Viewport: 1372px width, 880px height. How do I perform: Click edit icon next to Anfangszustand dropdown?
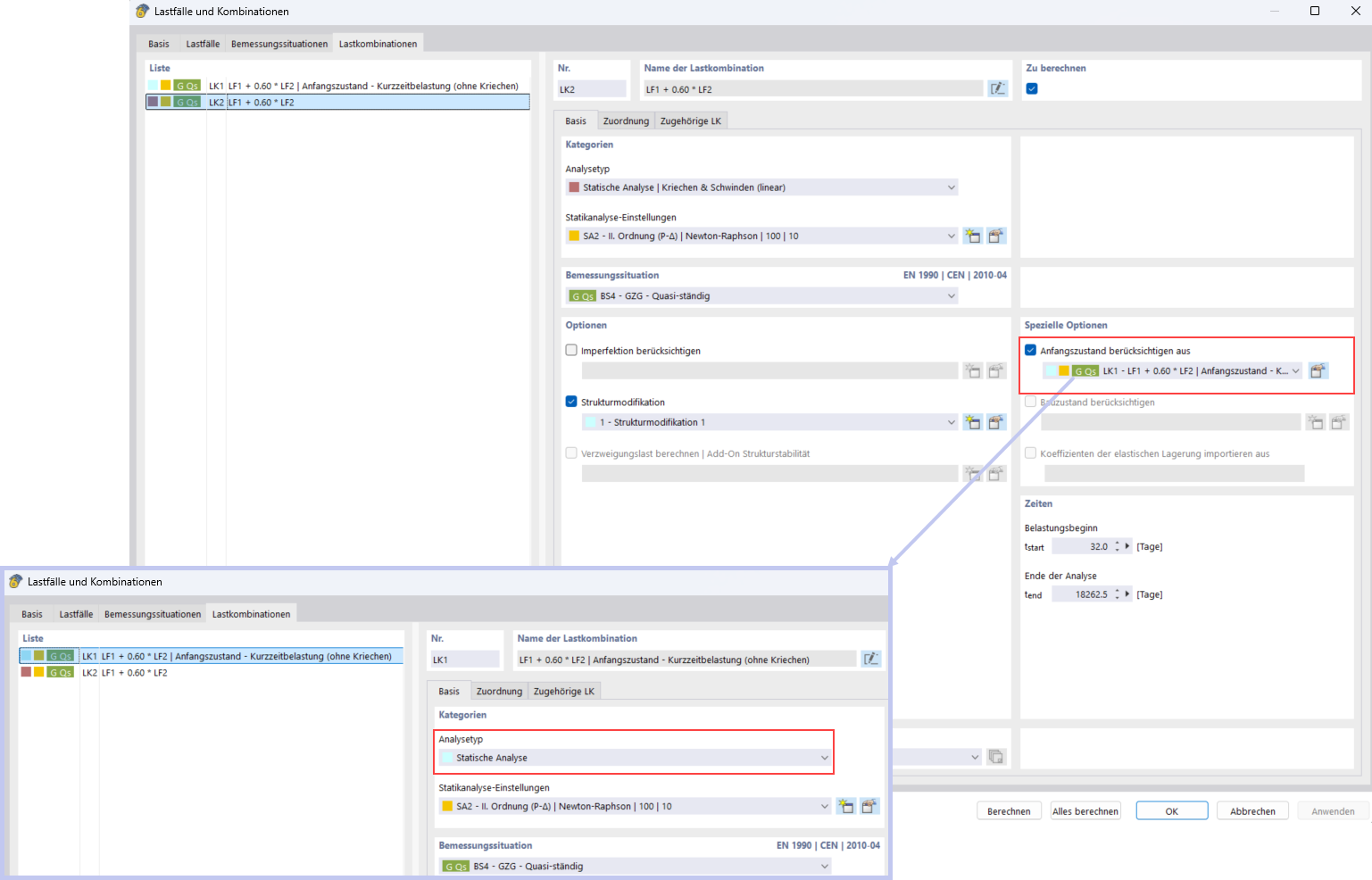pos(1318,370)
